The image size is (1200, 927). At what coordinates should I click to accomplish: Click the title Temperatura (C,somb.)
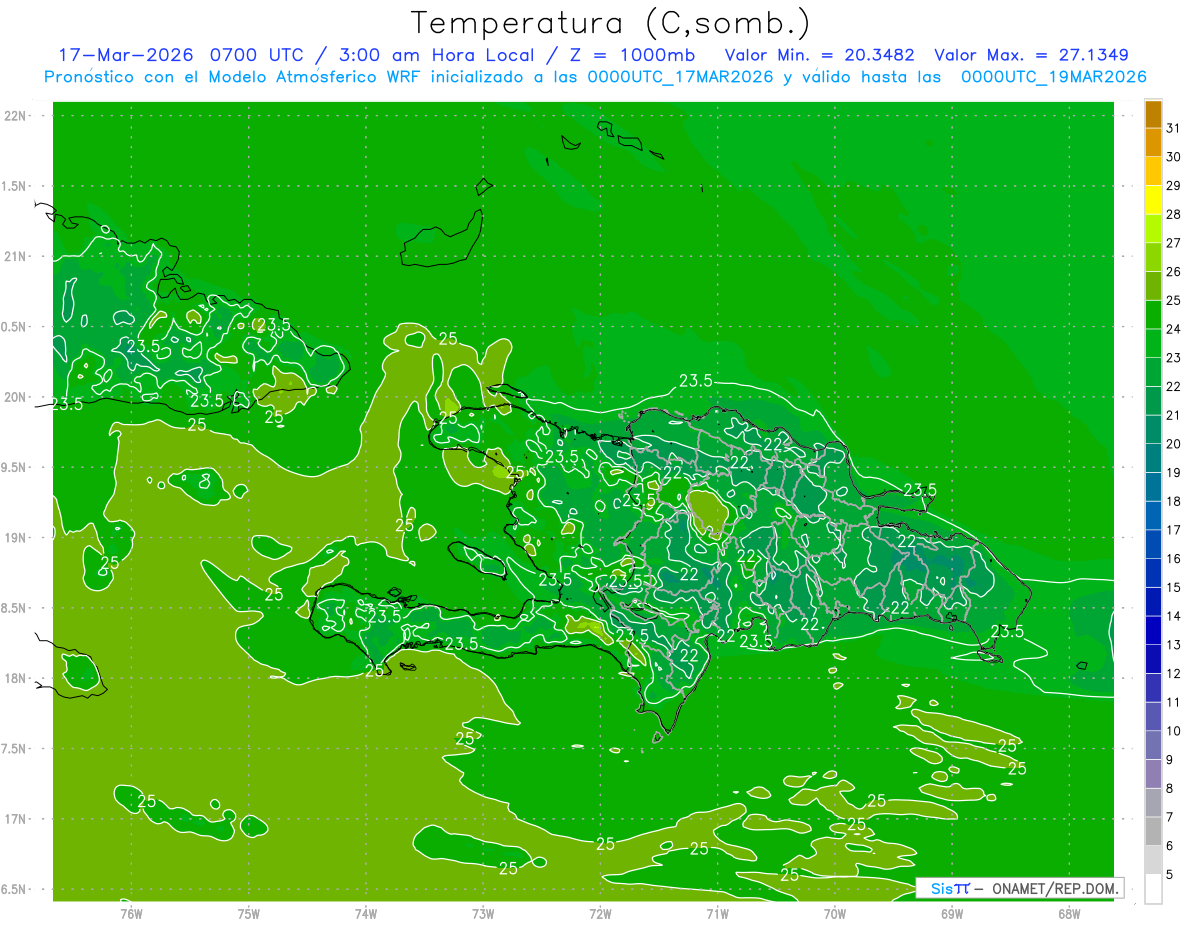click(x=611, y=23)
